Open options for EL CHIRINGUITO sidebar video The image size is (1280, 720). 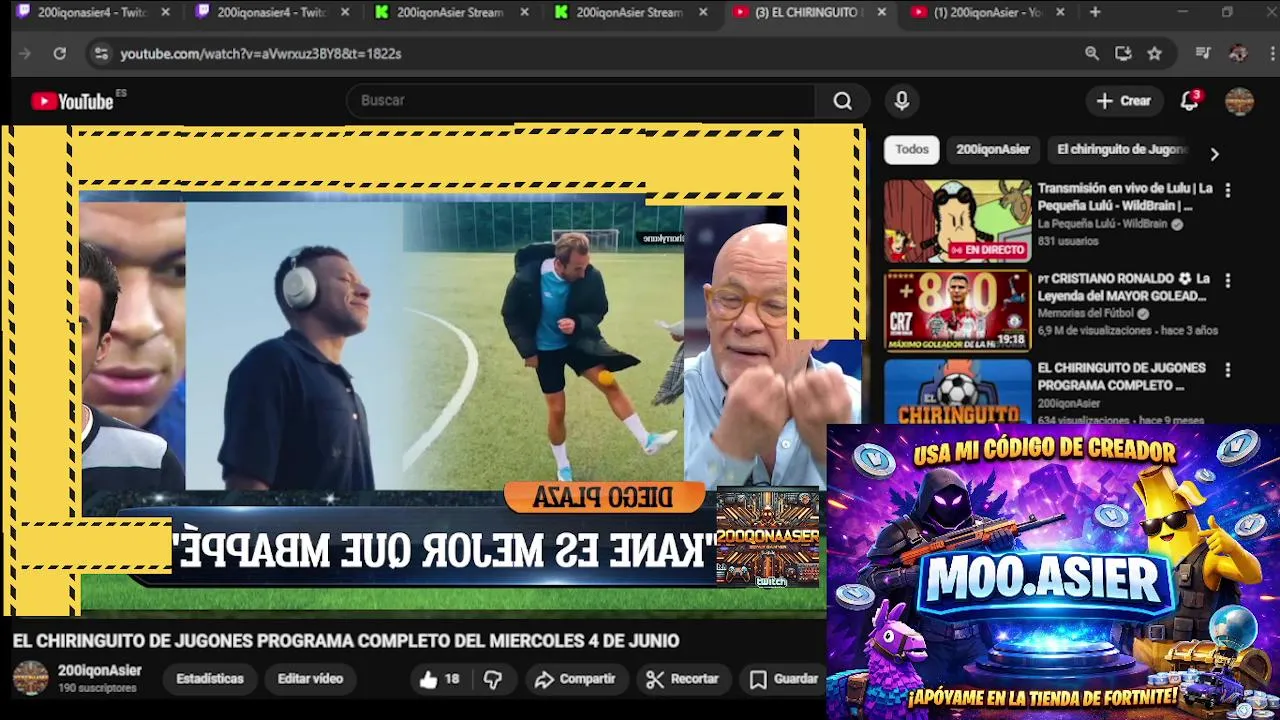coord(1228,370)
